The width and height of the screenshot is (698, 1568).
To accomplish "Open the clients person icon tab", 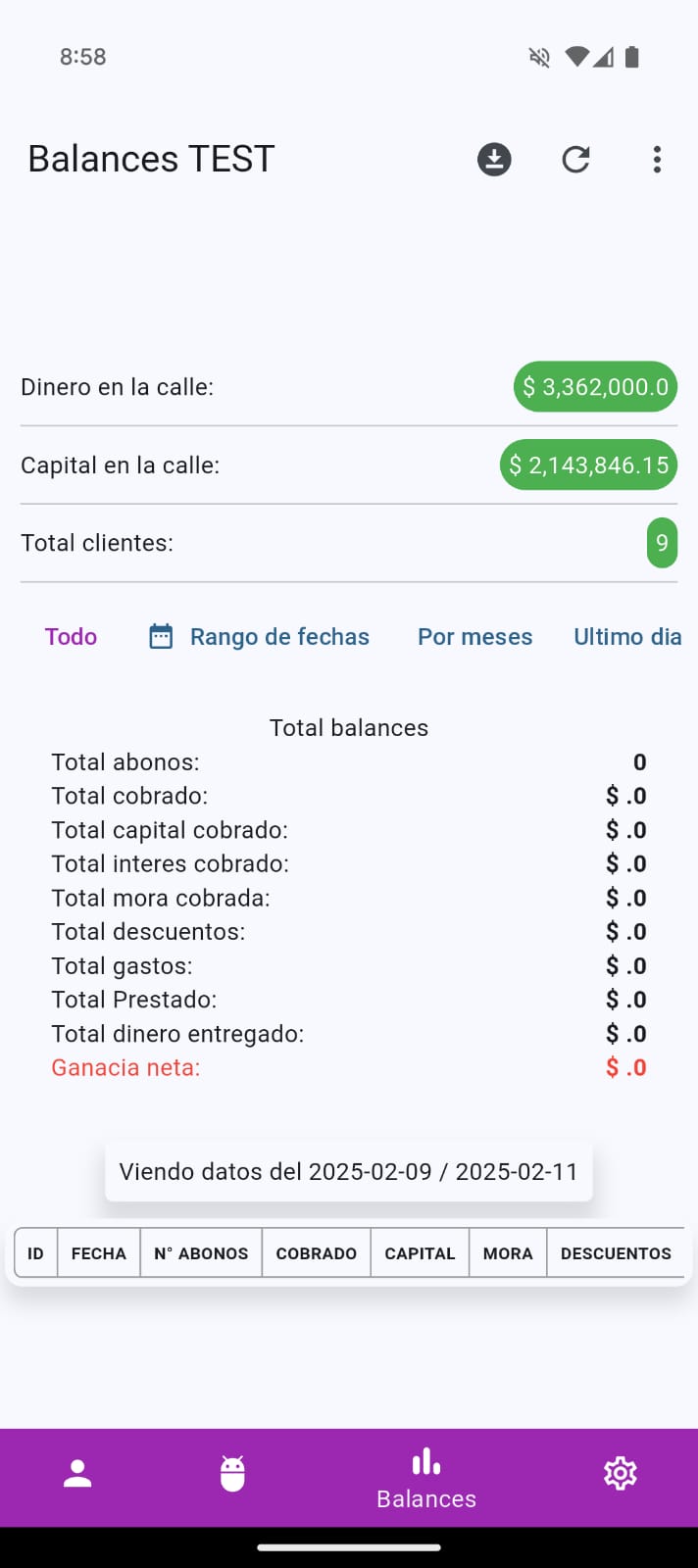I will [x=77, y=1473].
